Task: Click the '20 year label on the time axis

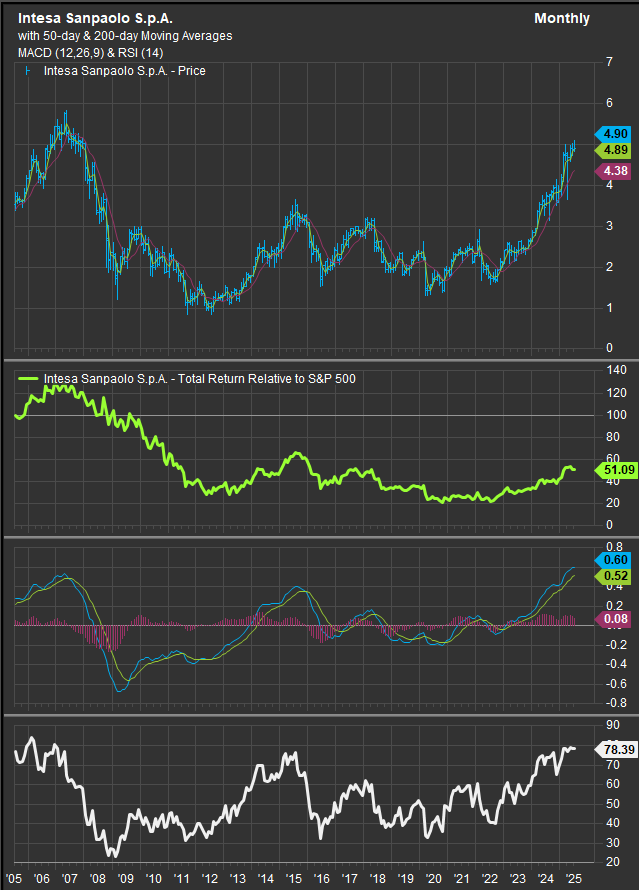Action: click(x=434, y=879)
